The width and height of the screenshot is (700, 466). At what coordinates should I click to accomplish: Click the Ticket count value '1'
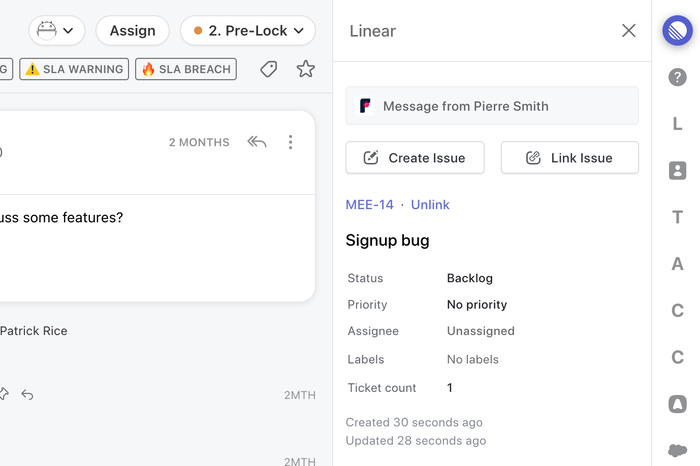[x=450, y=387]
